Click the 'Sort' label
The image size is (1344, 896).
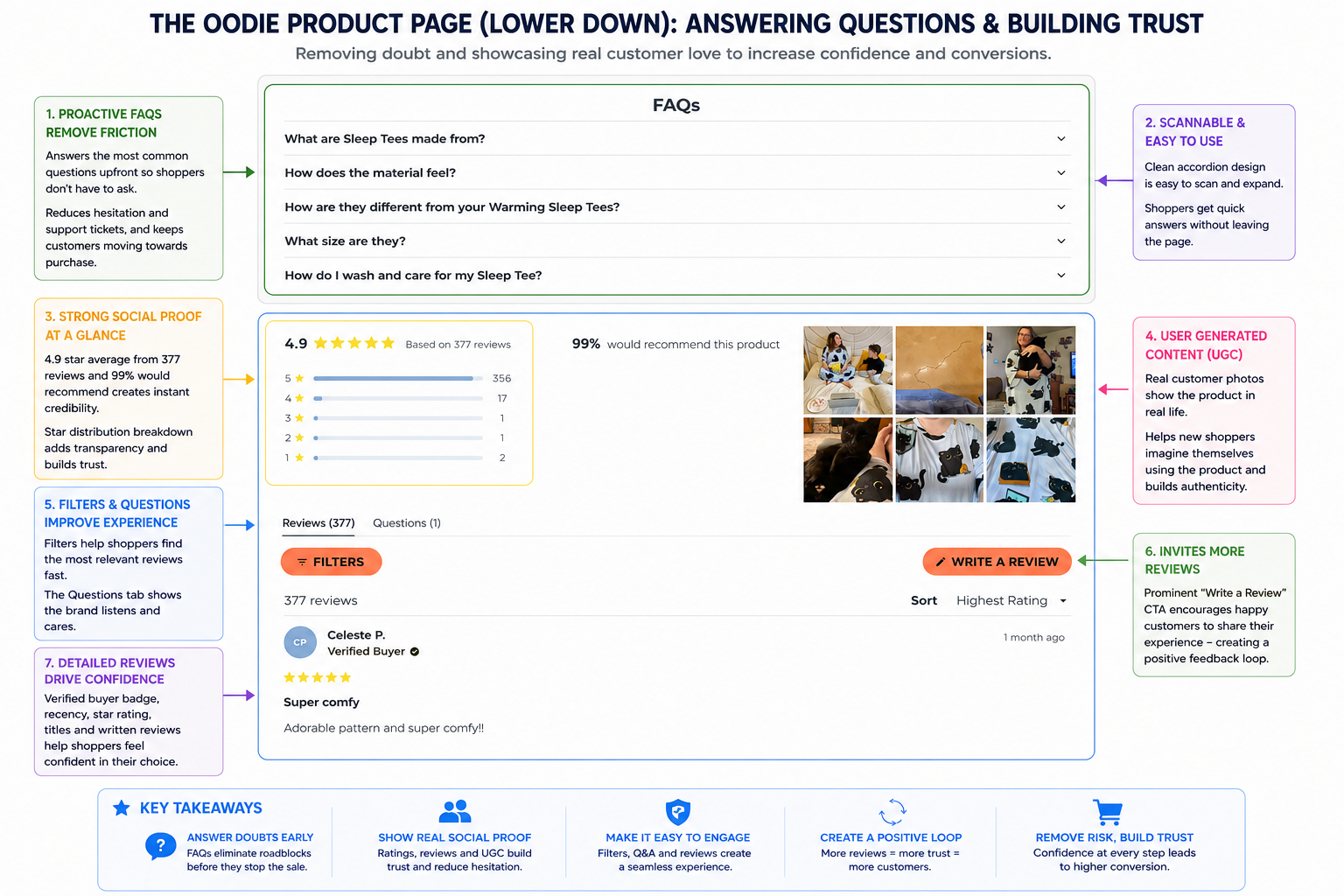pyautogui.click(x=924, y=601)
